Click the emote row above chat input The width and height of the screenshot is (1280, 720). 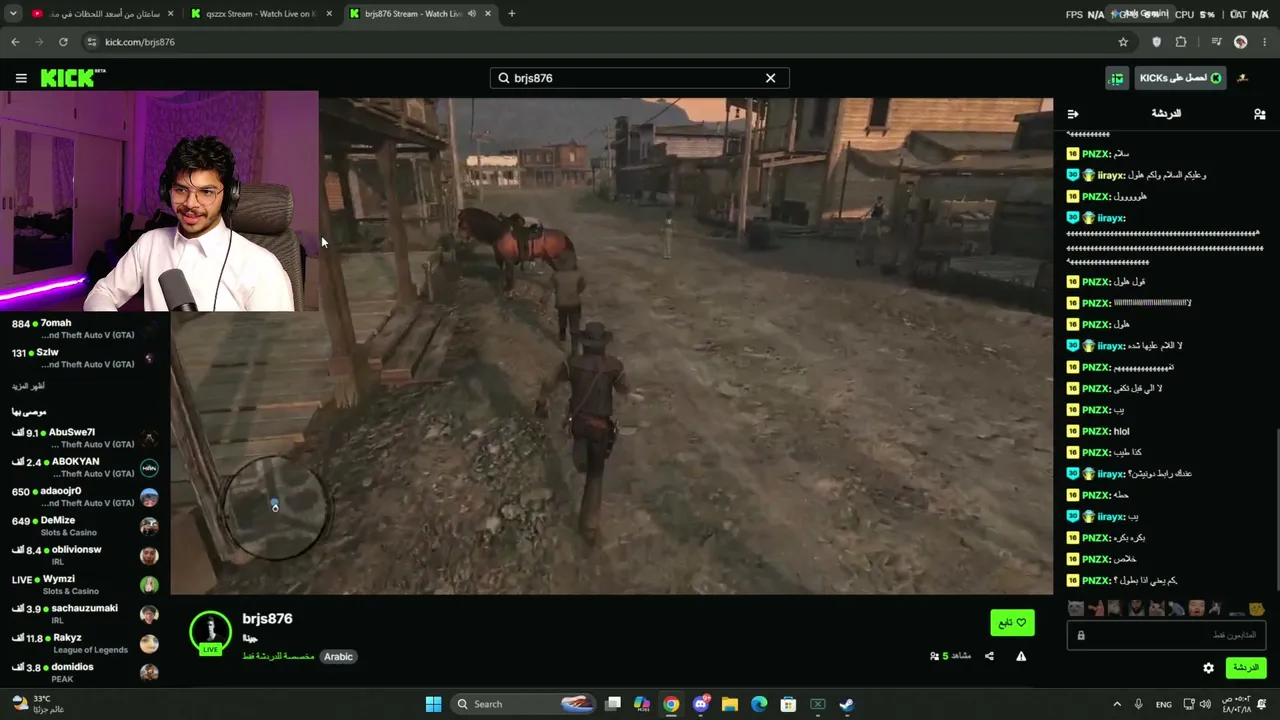point(1166,608)
